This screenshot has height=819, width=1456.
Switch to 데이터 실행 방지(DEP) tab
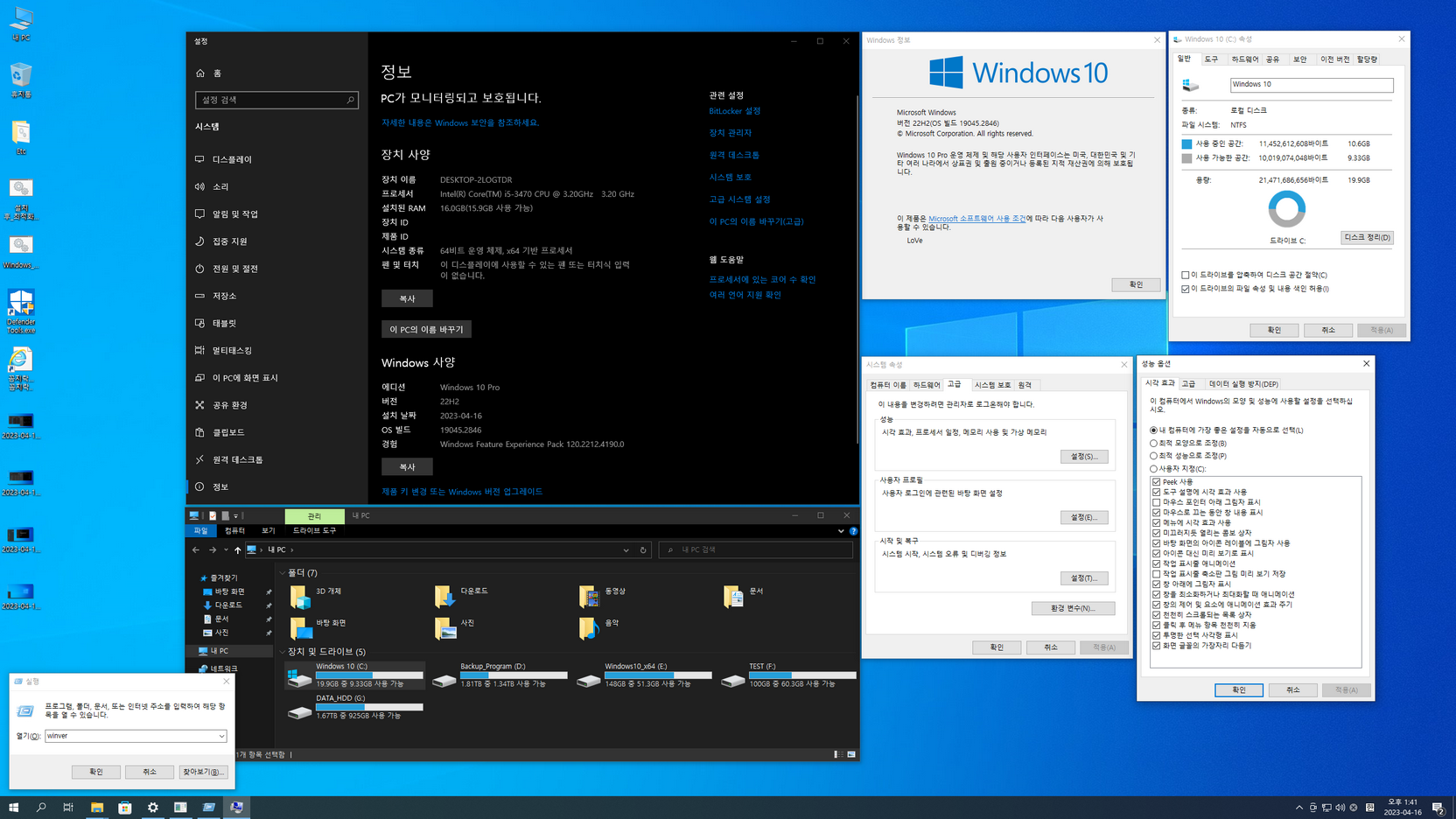point(1243,384)
